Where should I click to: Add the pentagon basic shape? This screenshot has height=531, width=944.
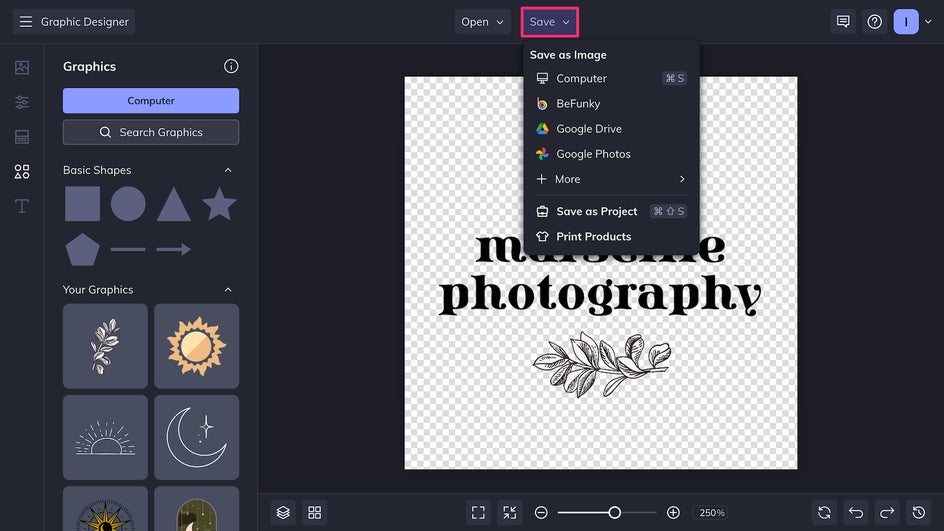tap(82, 249)
